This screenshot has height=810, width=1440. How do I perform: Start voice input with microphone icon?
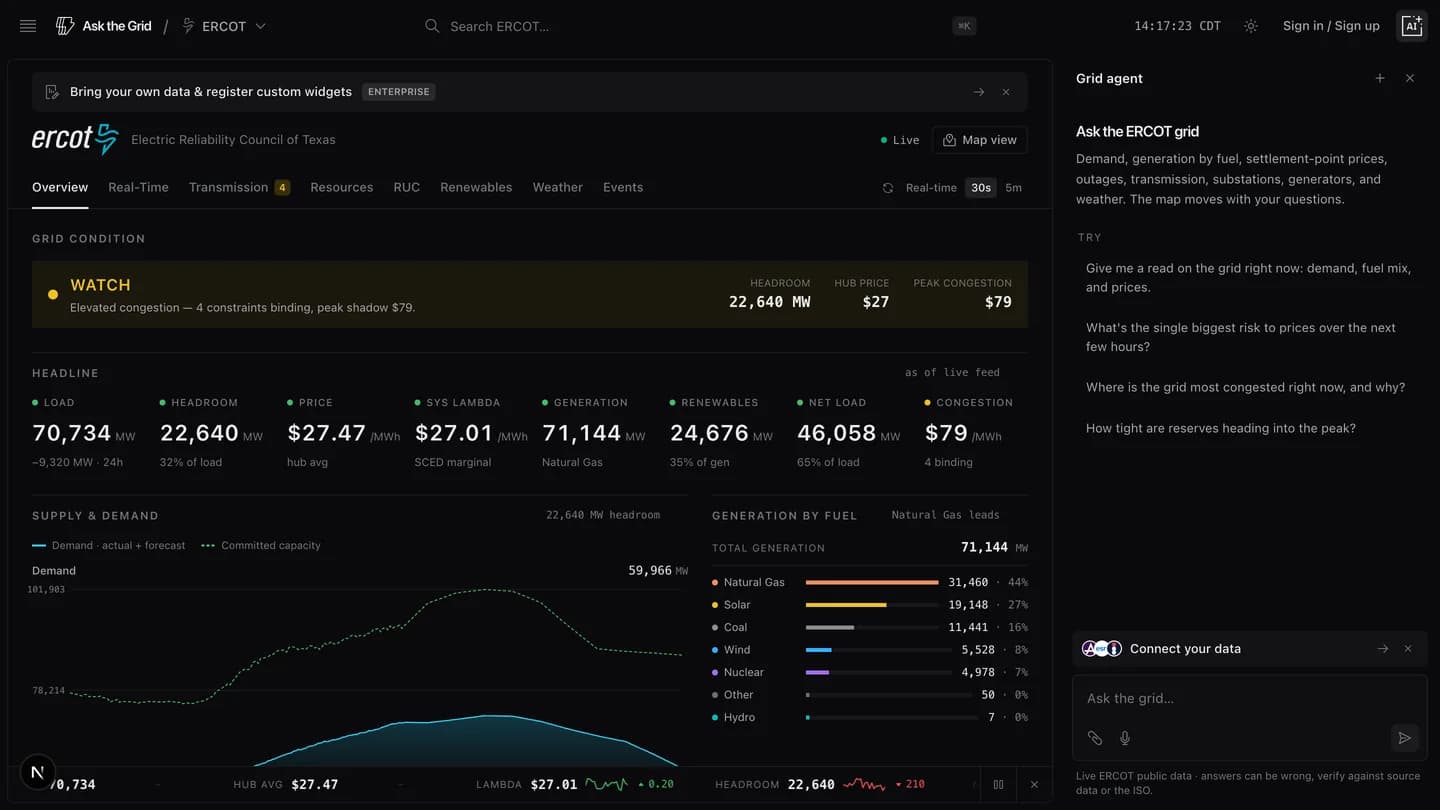(1125, 738)
